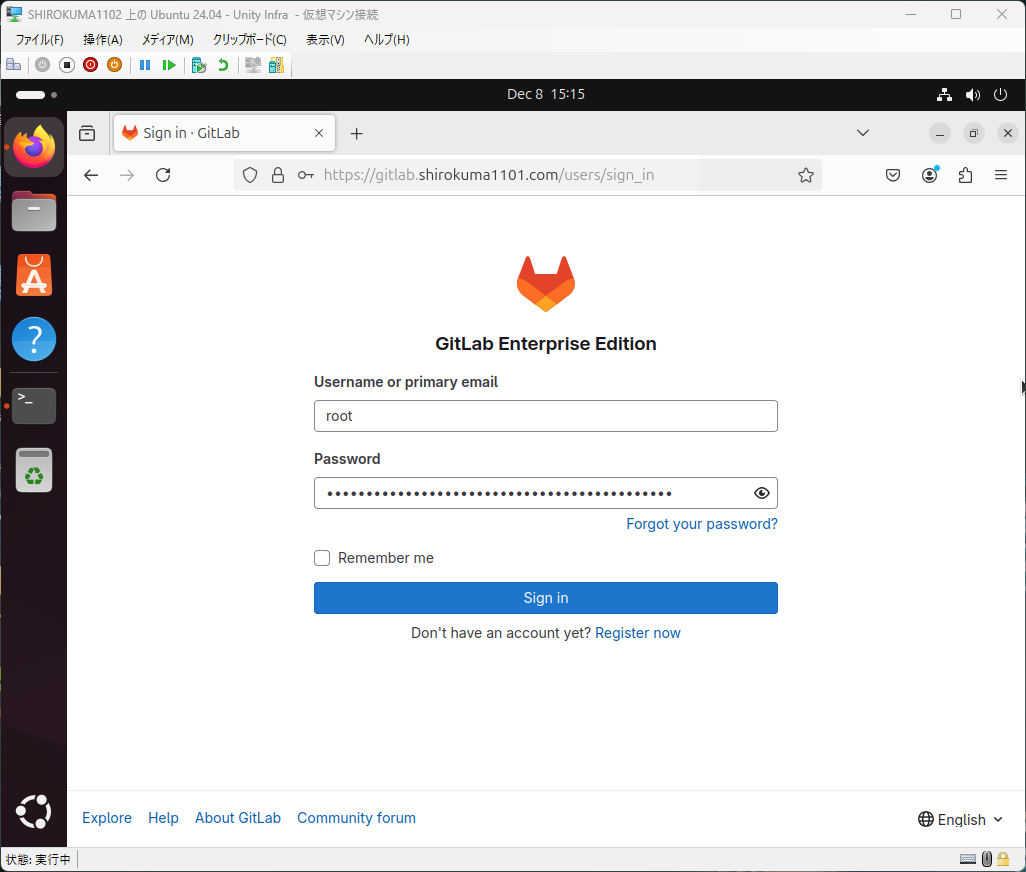Open the Firefox hamburger menu
Image resolution: width=1026 pixels, height=872 pixels.
coord(1000,175)
